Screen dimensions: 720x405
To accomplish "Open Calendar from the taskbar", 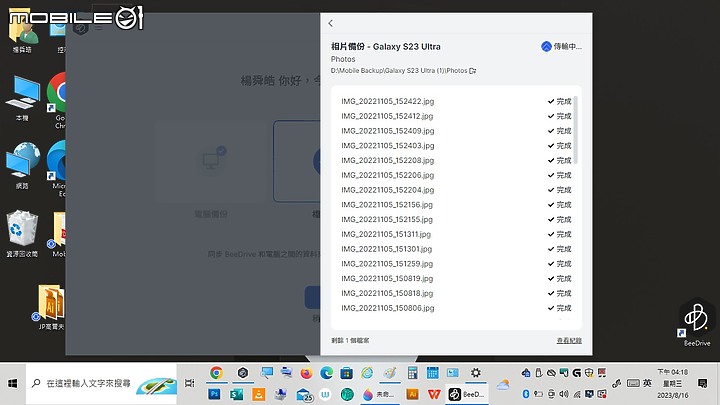I will (433, 373).
